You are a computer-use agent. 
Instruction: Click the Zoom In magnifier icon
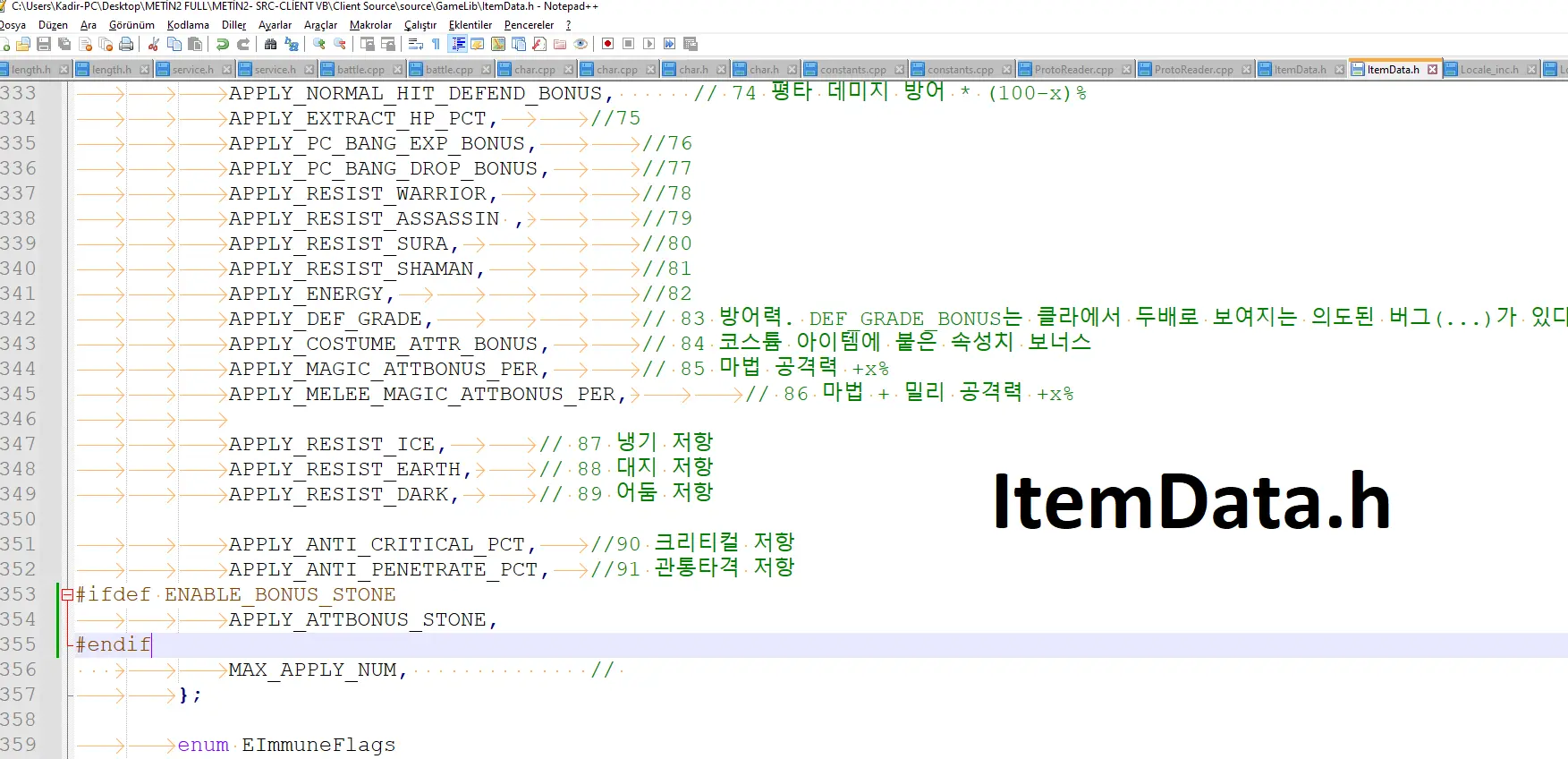[x=319, y=44]
